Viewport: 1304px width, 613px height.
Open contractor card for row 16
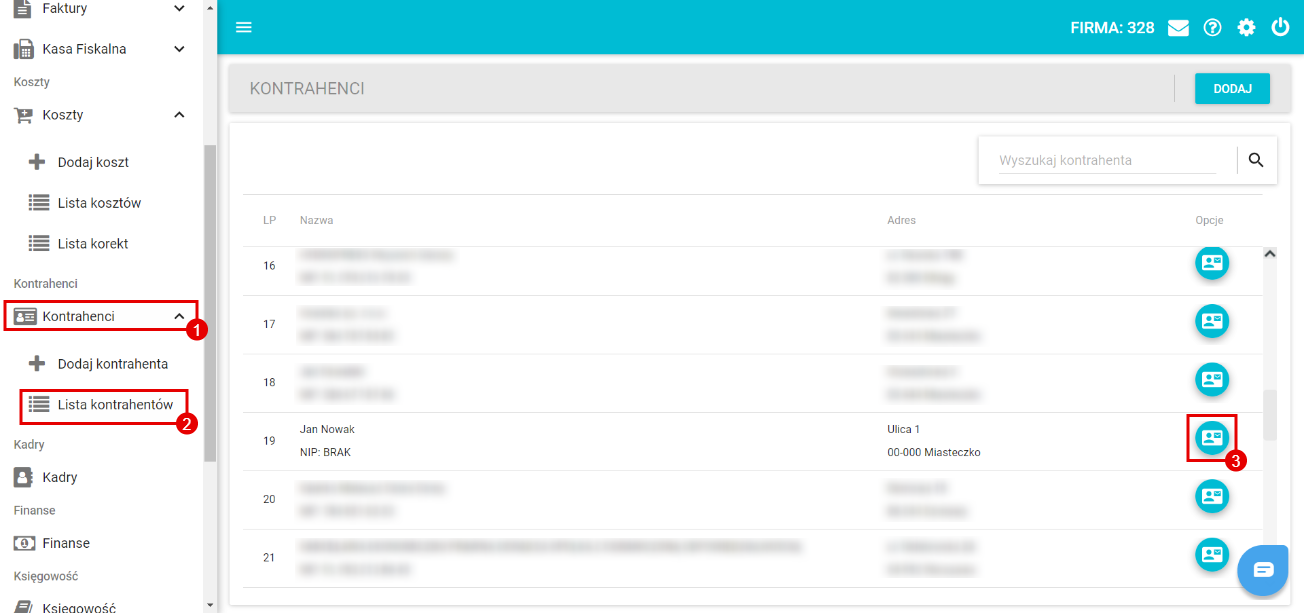click(x=1212, y=263)
